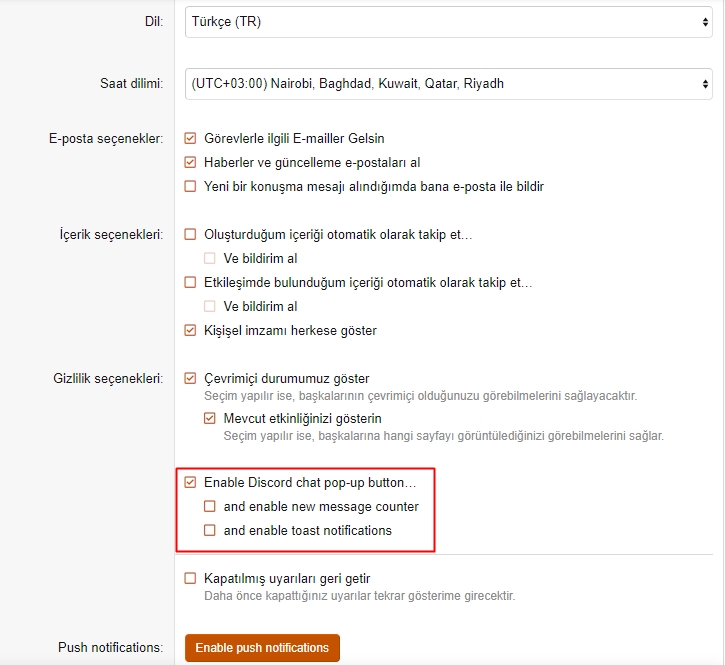Enable email on new conversation message
Image resolution: width=725 pixels, height=665 pixels.
191,186
